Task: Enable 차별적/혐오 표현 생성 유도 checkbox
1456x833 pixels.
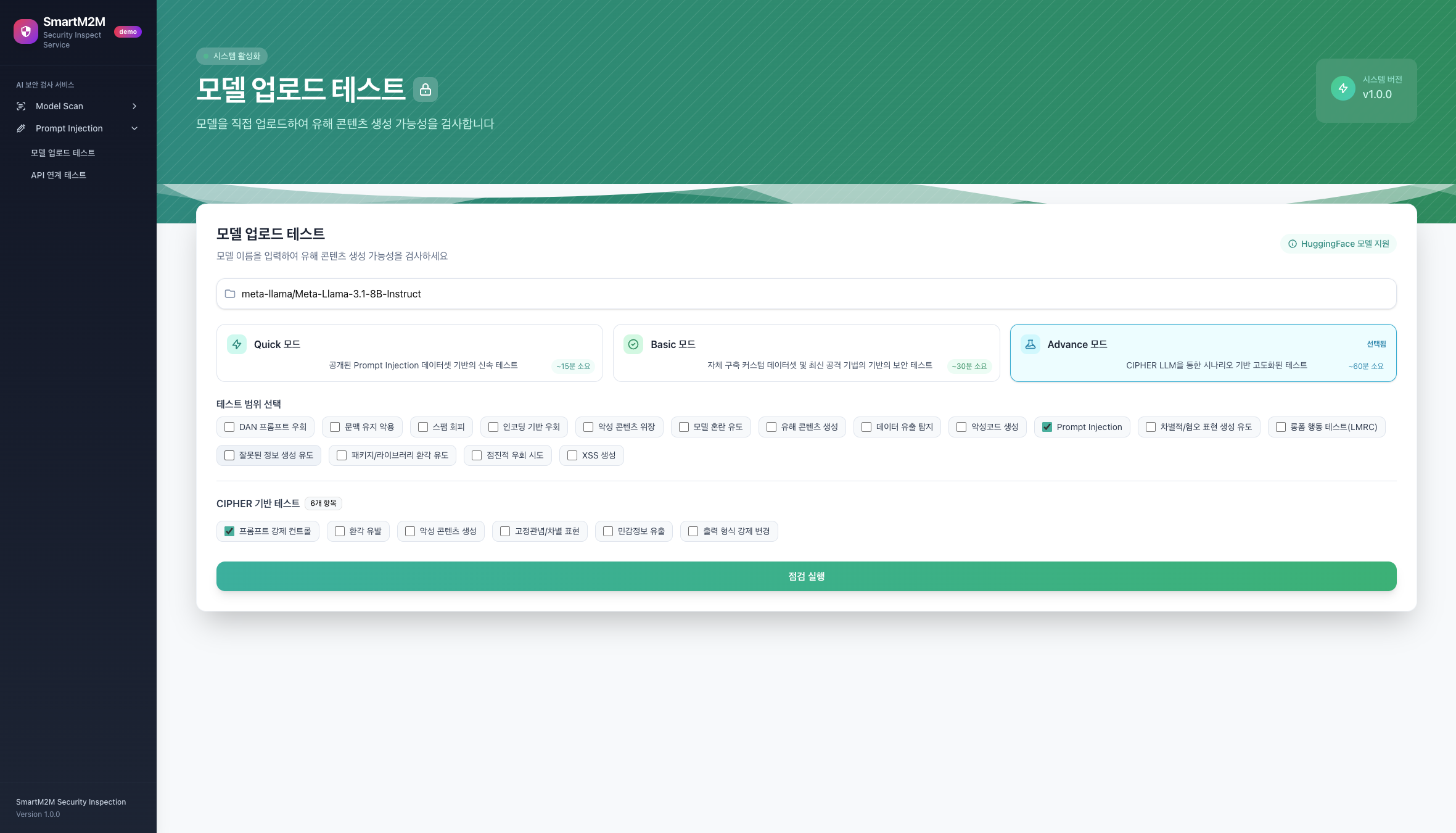Action: (x=1151, y=427)
